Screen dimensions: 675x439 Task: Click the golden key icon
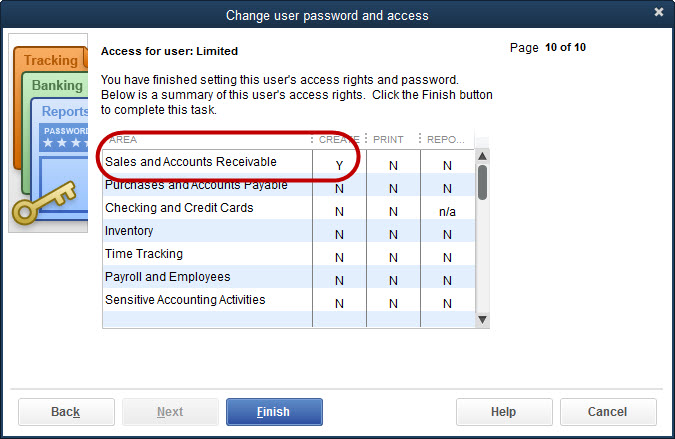click(44, 202)
